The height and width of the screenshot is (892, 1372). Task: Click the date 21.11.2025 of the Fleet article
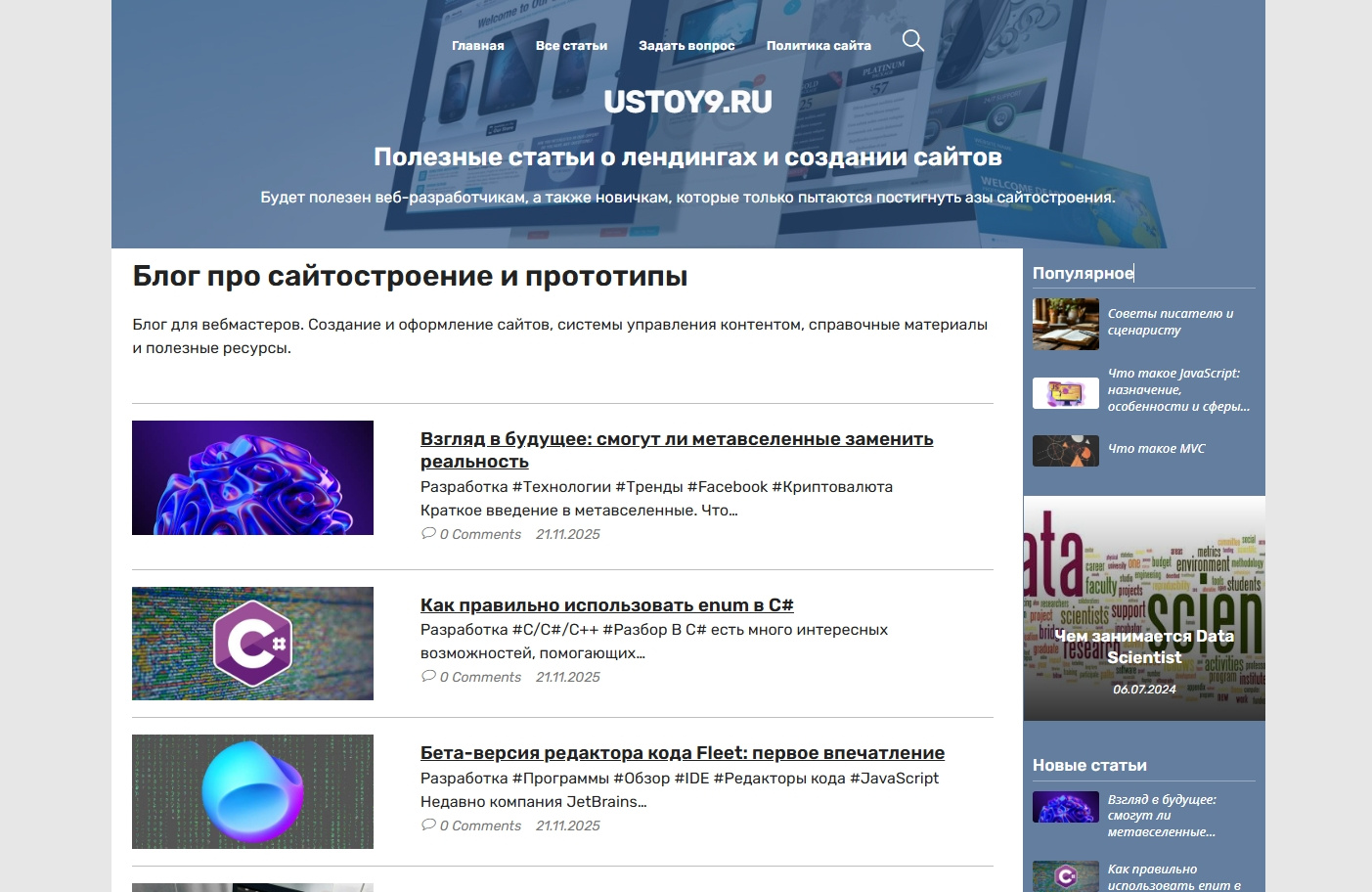[x=568, y=825]
